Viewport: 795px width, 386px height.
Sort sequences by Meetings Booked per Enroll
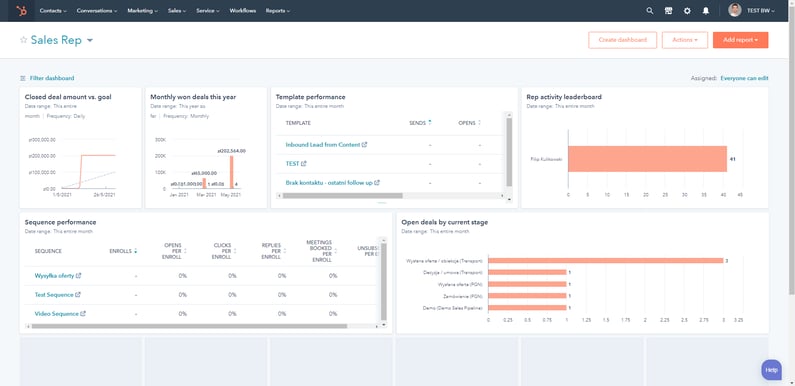(335, 251)
